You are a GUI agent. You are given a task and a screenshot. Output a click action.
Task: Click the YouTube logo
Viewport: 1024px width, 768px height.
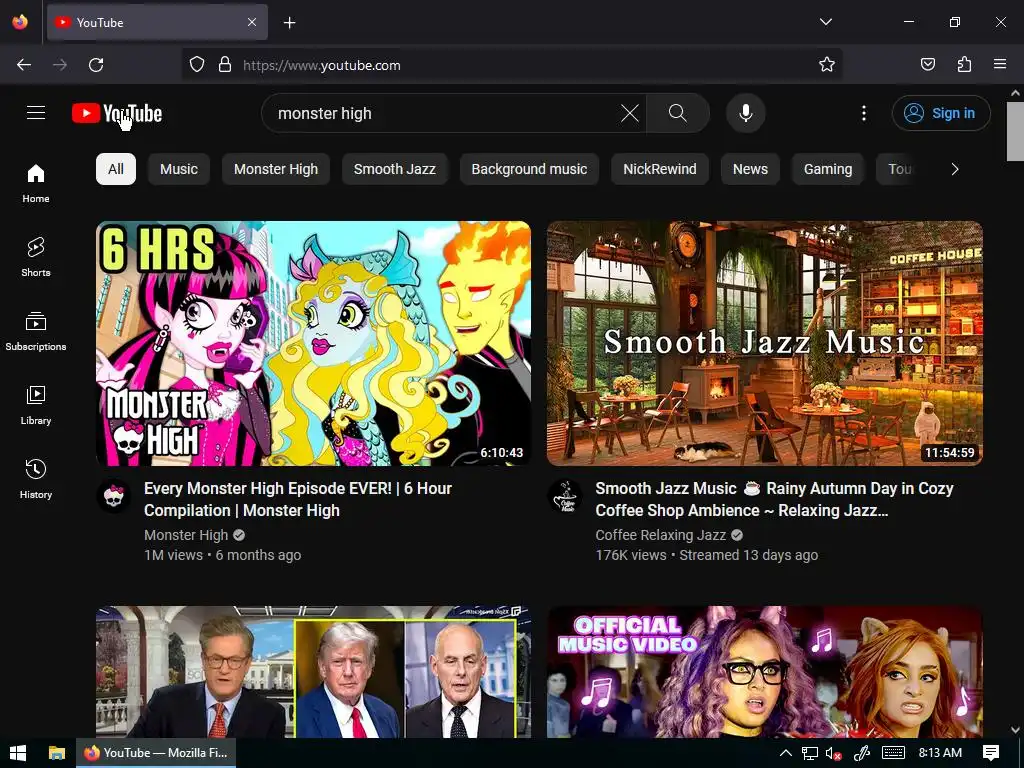point(117,113)
